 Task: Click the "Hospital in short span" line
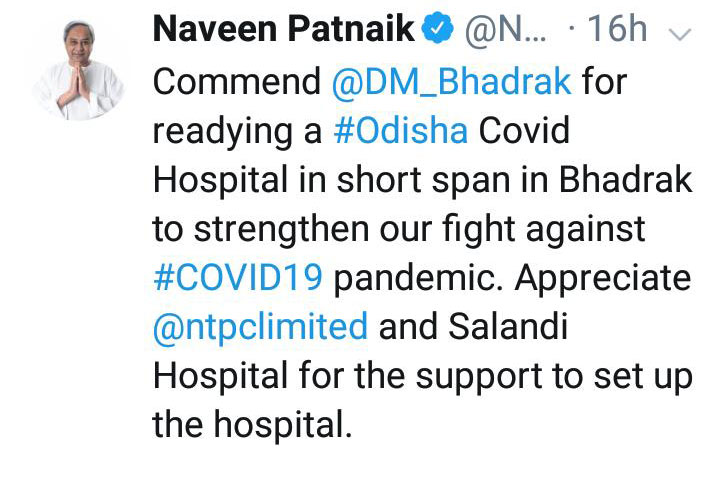[330, 180]
